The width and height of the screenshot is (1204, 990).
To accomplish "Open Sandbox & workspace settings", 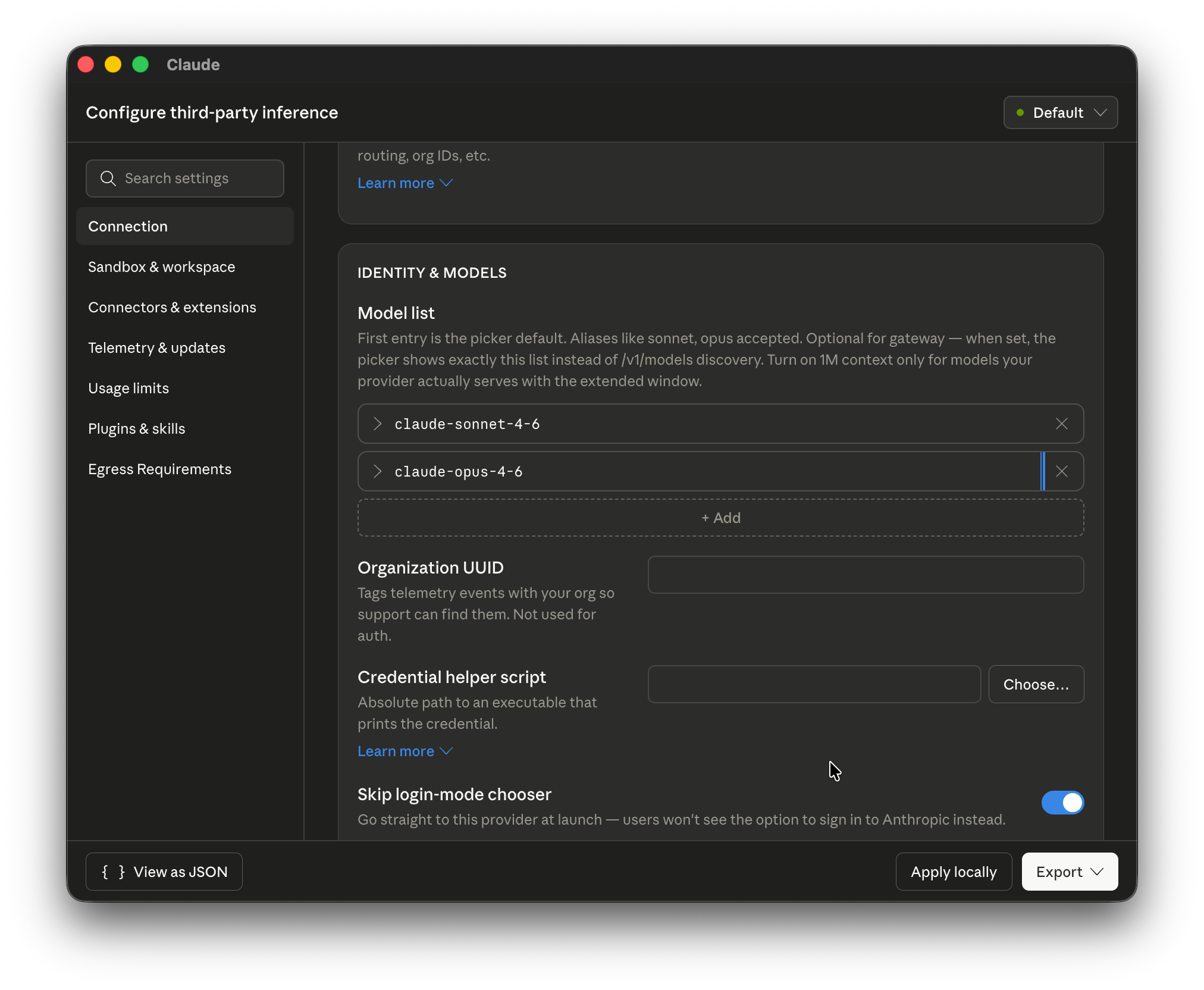I will [x=185, y=267].
